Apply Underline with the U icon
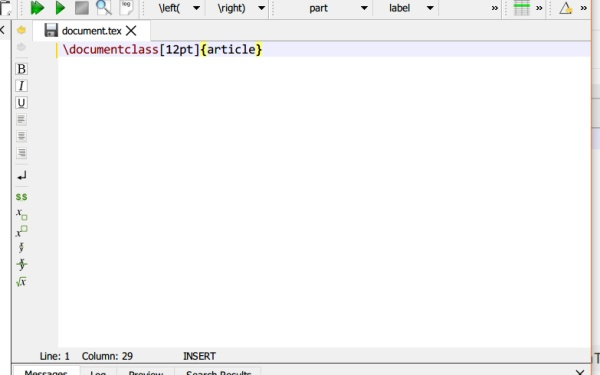 (21, 103)
